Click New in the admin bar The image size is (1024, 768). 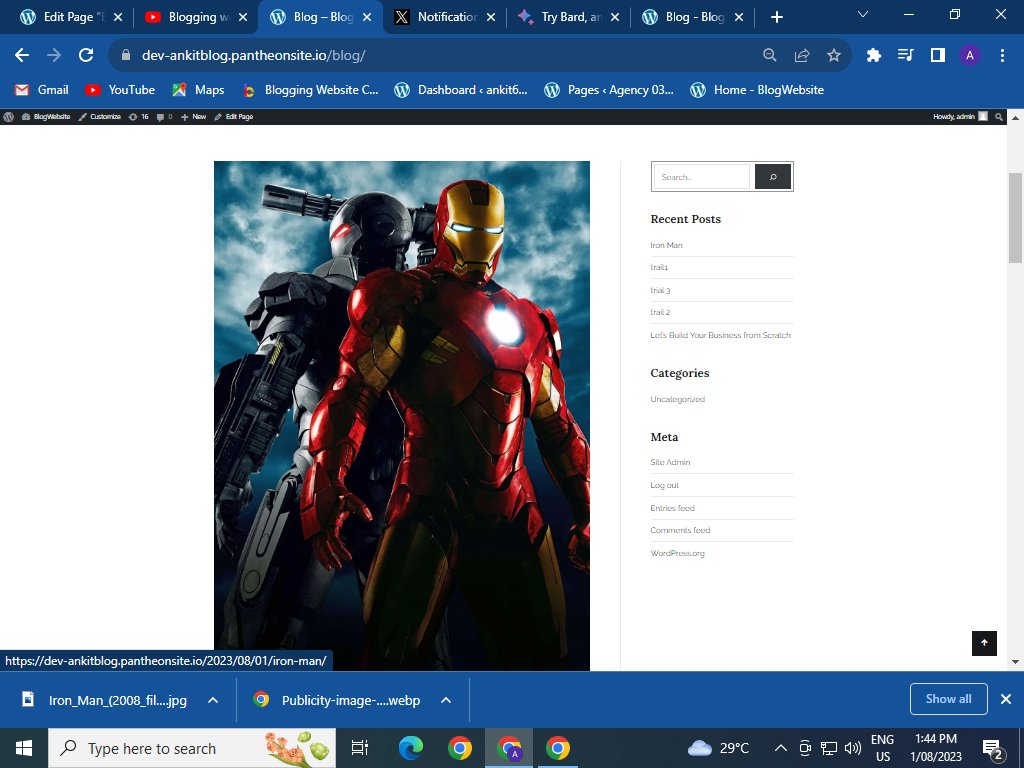point(194,117)
